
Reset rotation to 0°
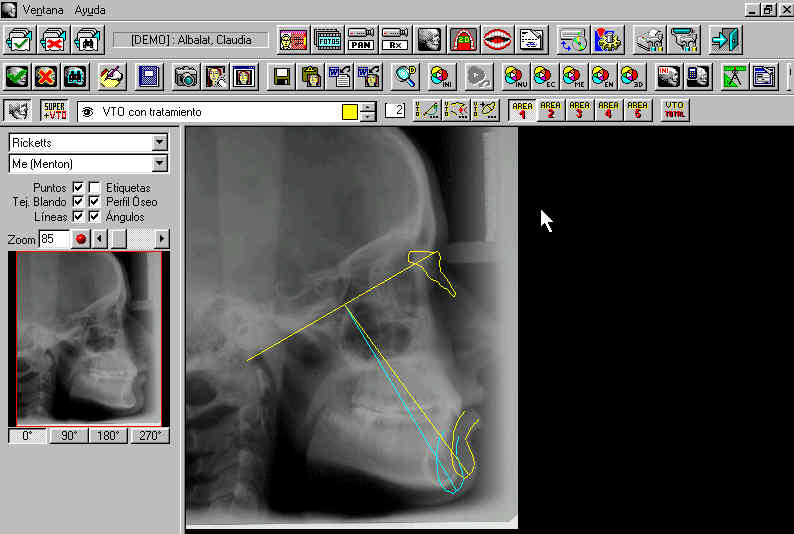point(27,436)
